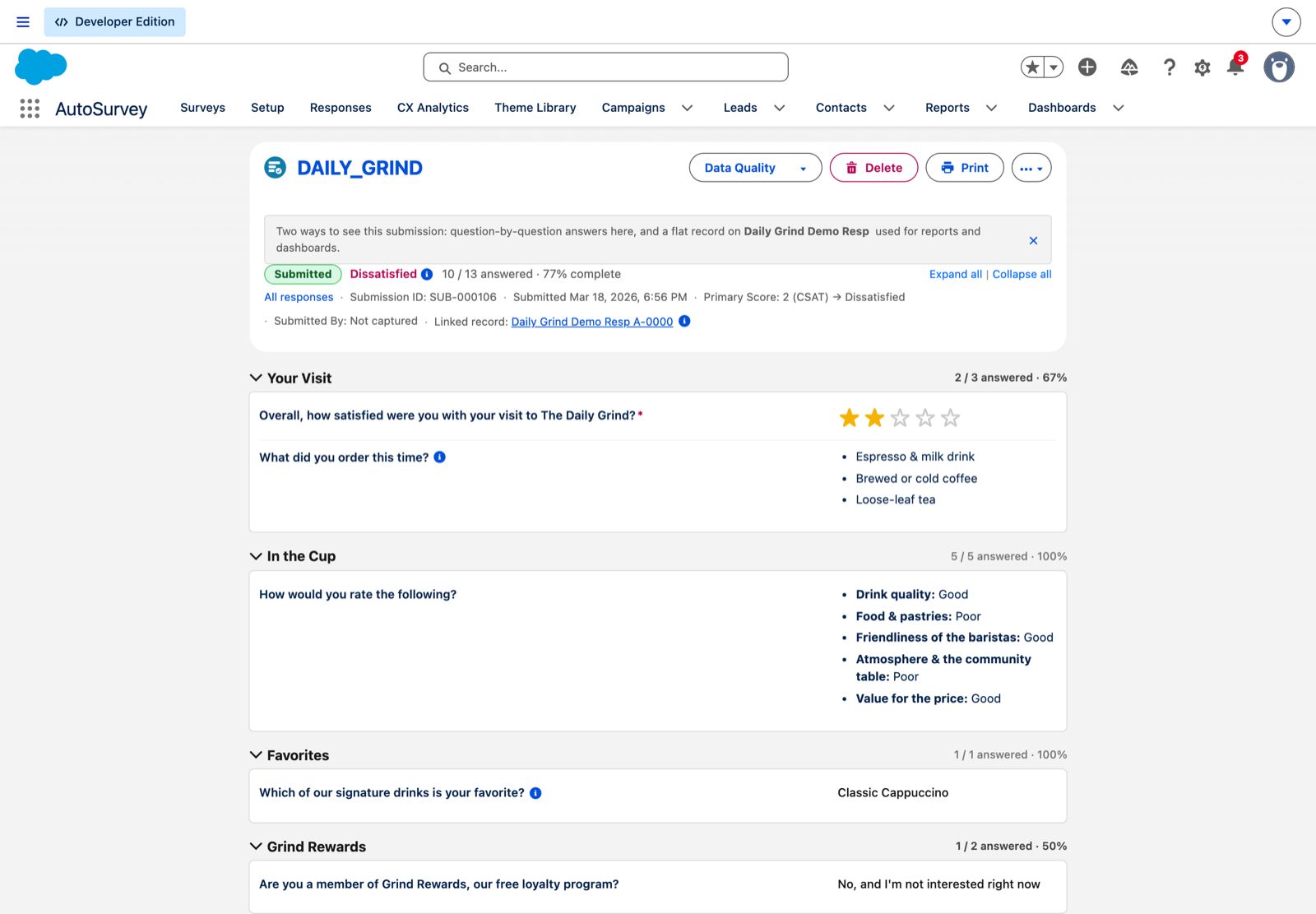Go to the CX Analytics tab
Viewport: 1316px width, 914px height.
pyautogui.click(x=433, y=108)
